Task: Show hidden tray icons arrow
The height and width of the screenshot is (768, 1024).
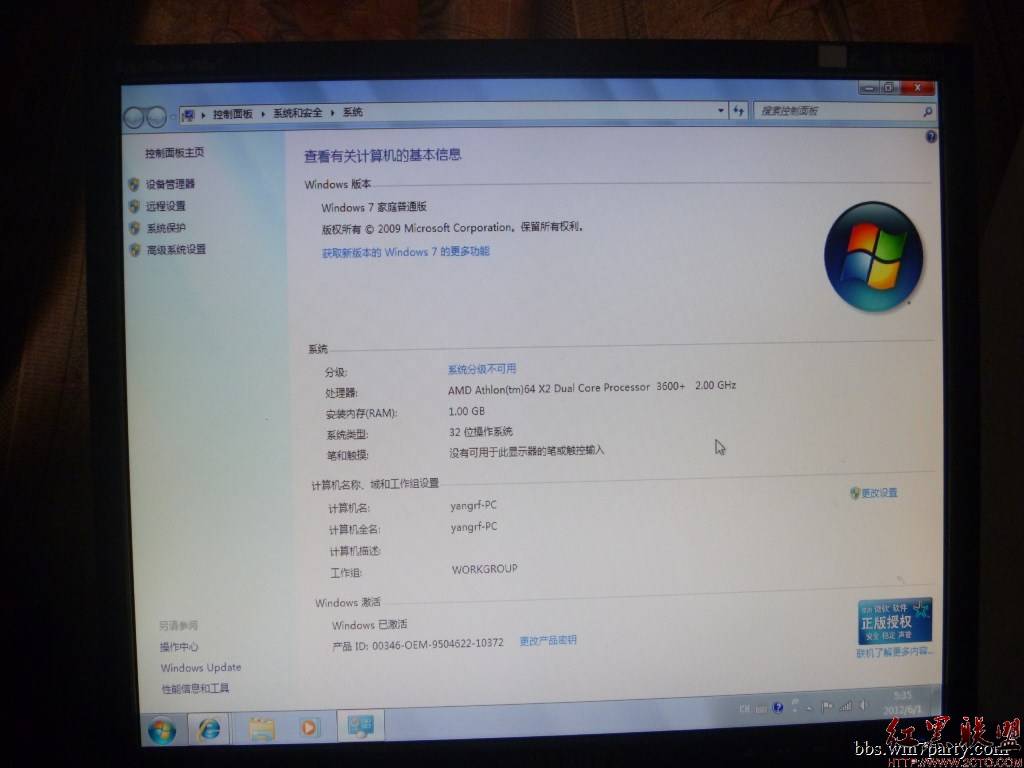Action: 809,707
